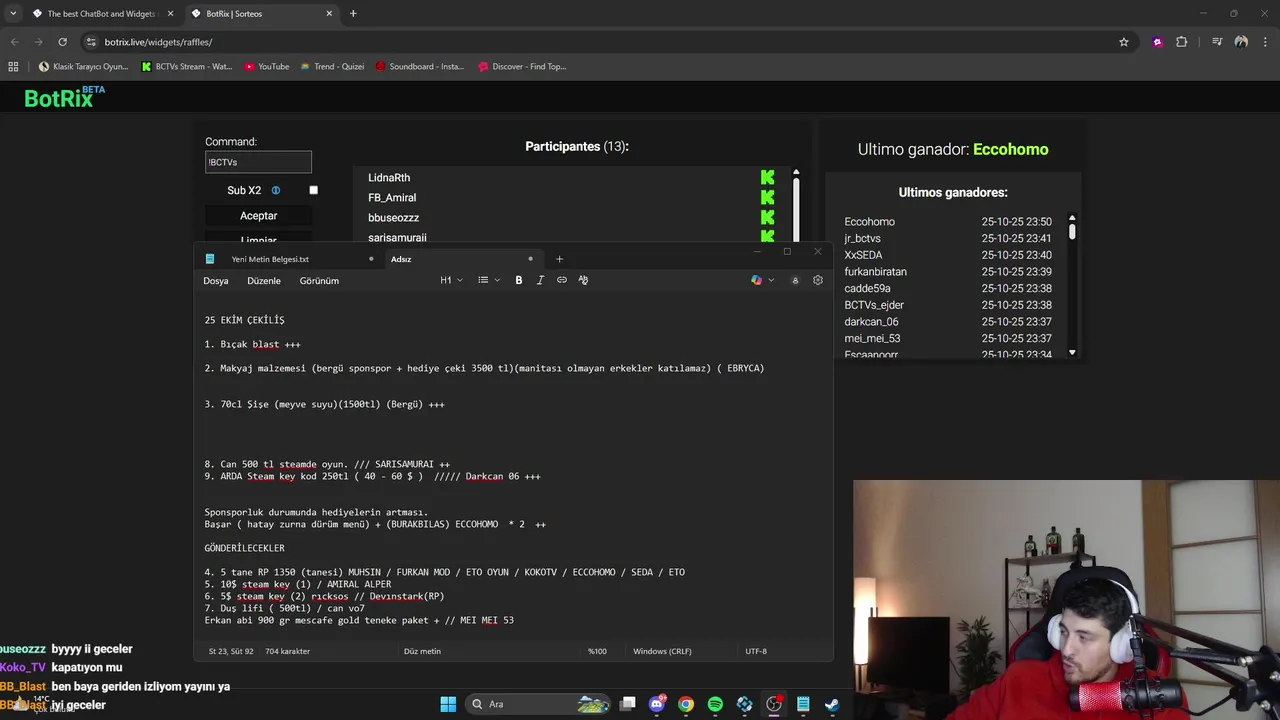Viewport: 1280px width, 720px height.
Task: Open the Windows Start menu
Action: point(448,704)
